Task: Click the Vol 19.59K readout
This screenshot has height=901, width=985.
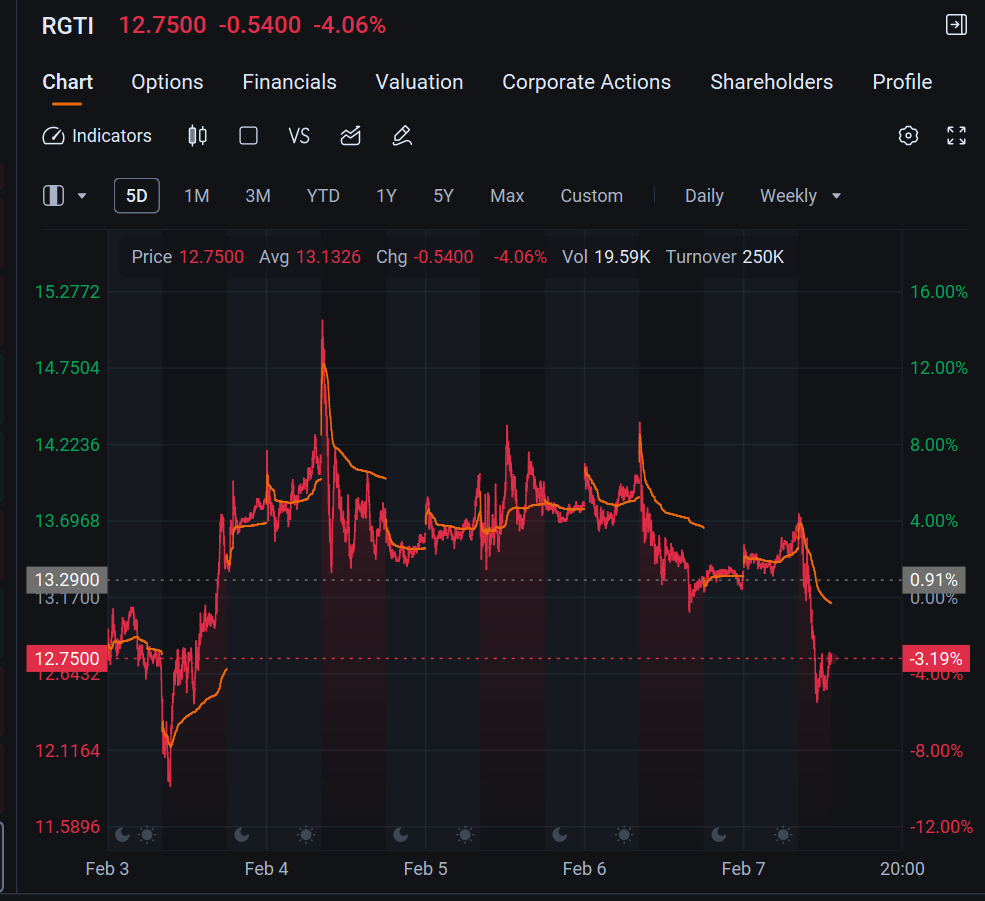Action: coord(606,257)
